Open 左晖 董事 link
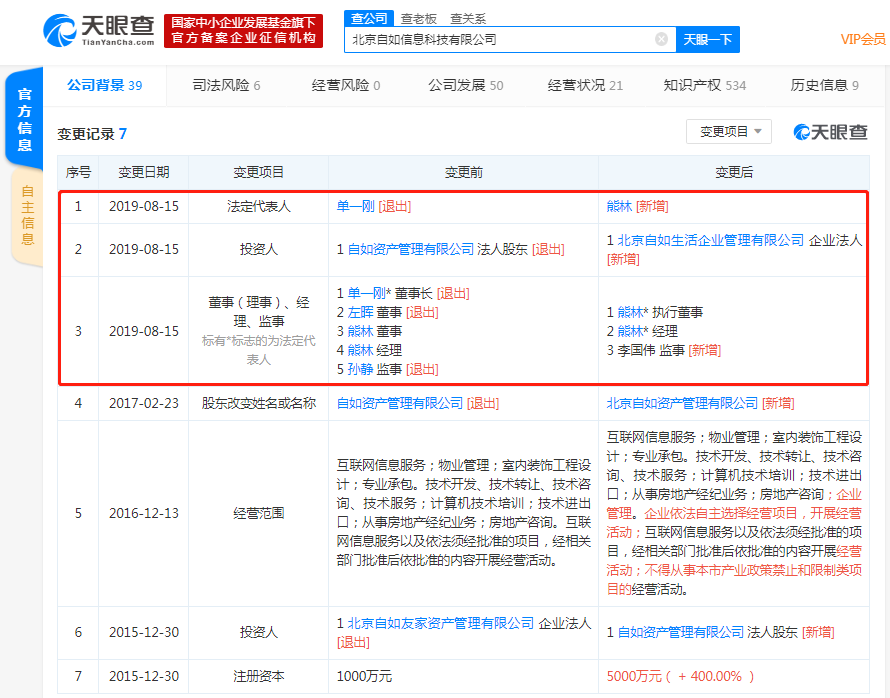Viewport: 890px width, 698px height. click(360, 312)
